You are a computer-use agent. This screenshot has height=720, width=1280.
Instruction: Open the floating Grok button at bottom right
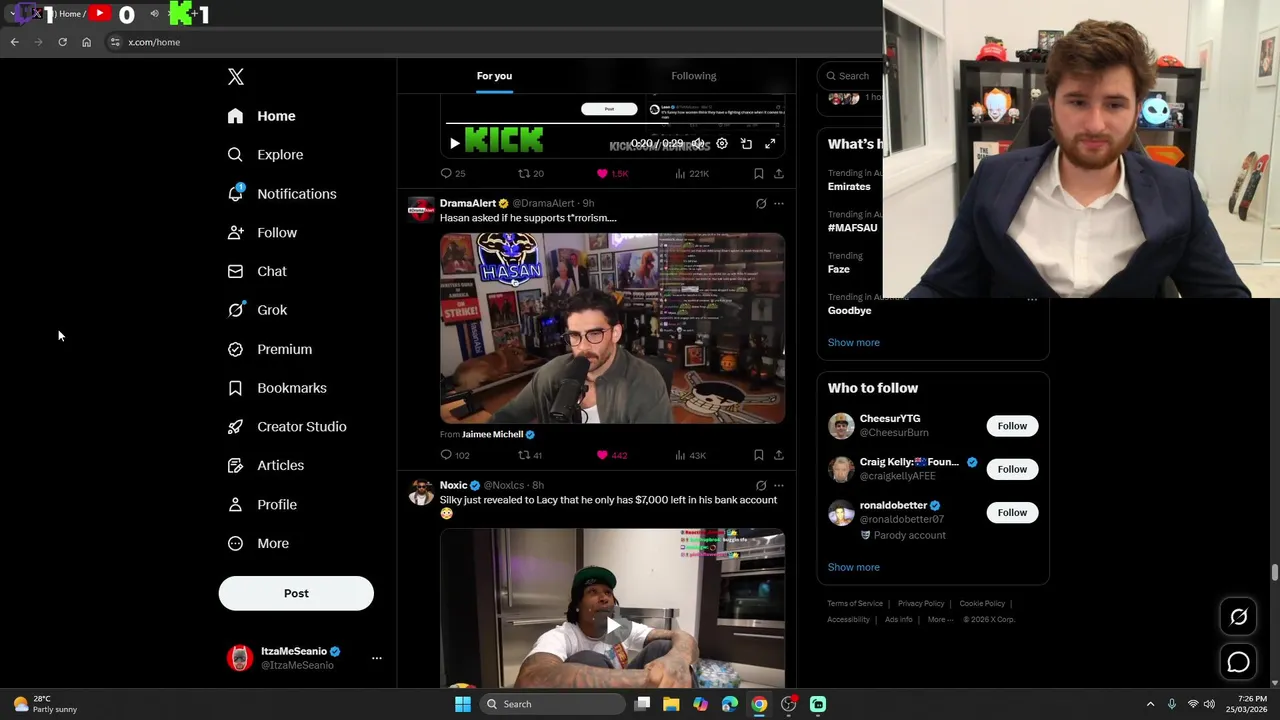point(1238,618)
